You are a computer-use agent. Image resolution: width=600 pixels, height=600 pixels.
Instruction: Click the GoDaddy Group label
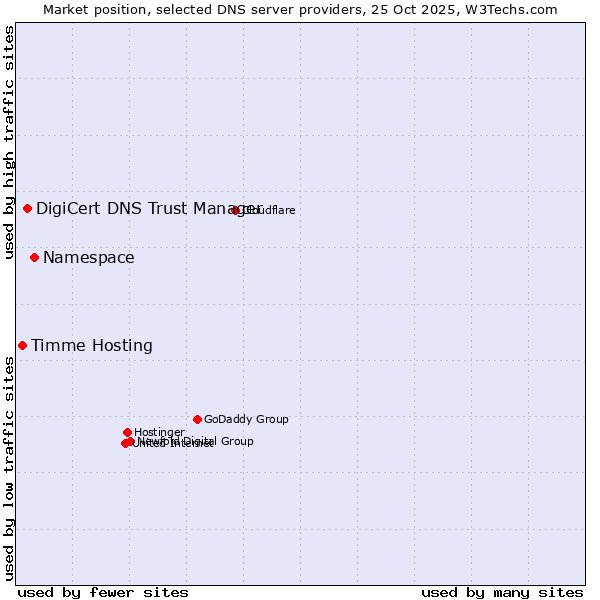(246, 419)
